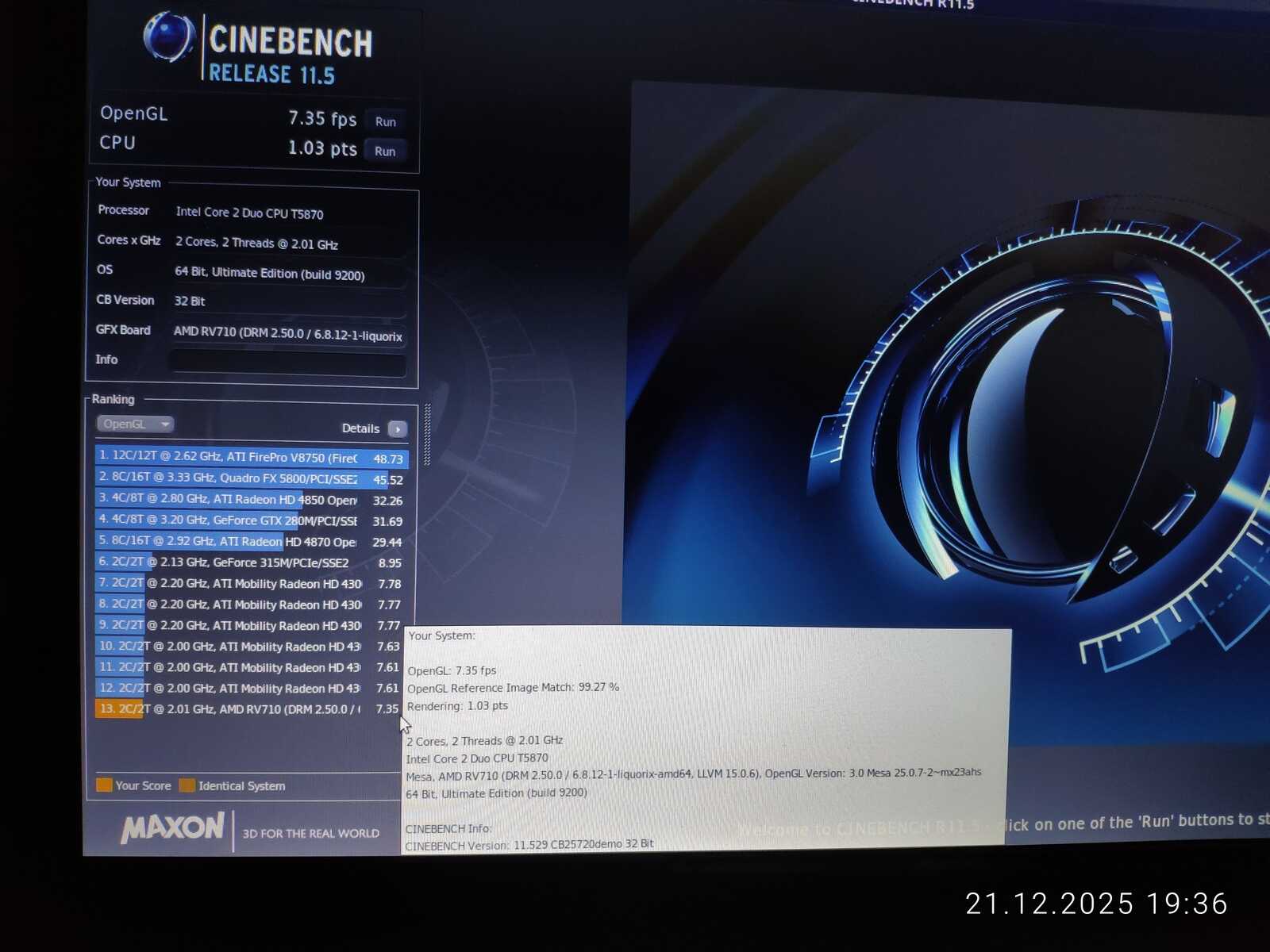Click the tooltip line starting with Mesa, AMD RV710

click(694, 774)
